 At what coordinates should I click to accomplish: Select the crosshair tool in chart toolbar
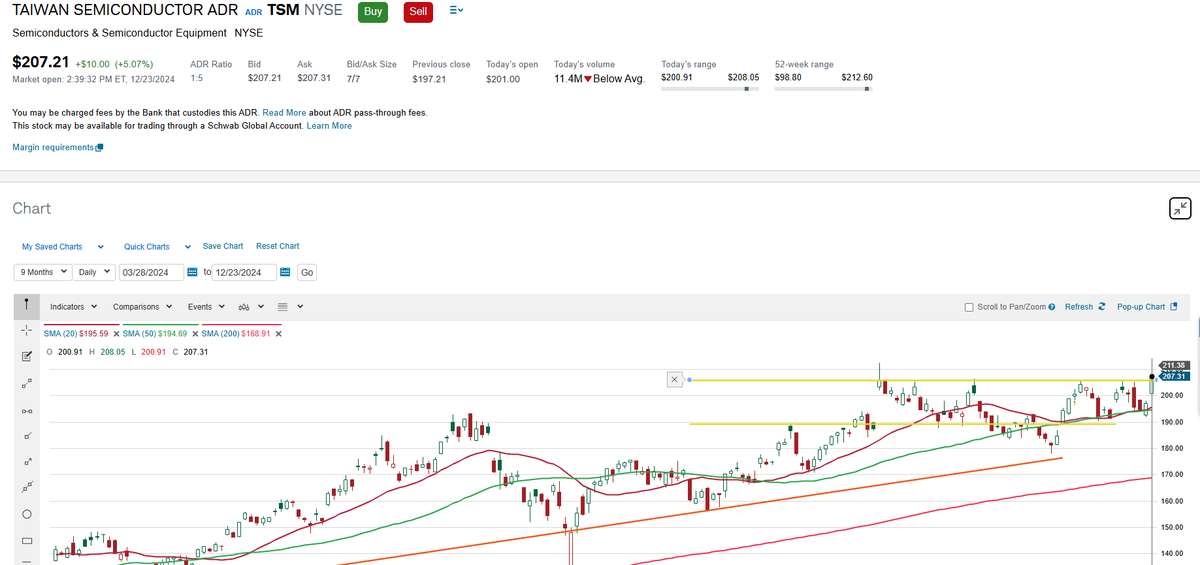(x=26, y=331)
